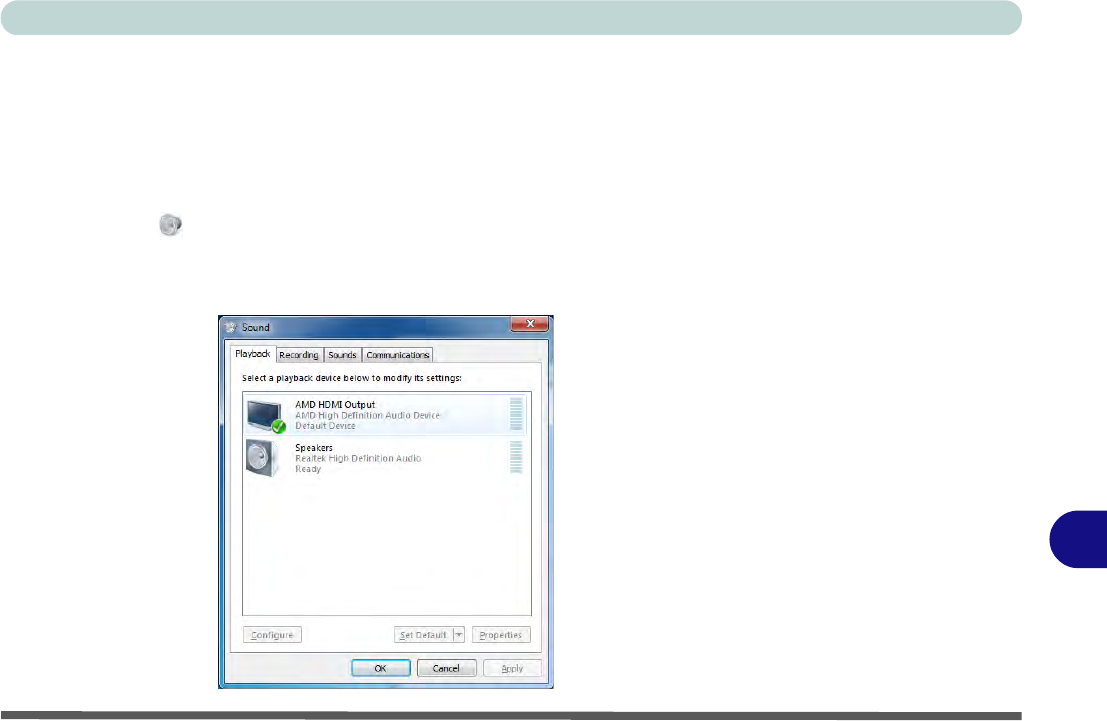Screen dimensions: 1107x721
Task: Click the 'Default Device' status text
Action: [325, 426]
